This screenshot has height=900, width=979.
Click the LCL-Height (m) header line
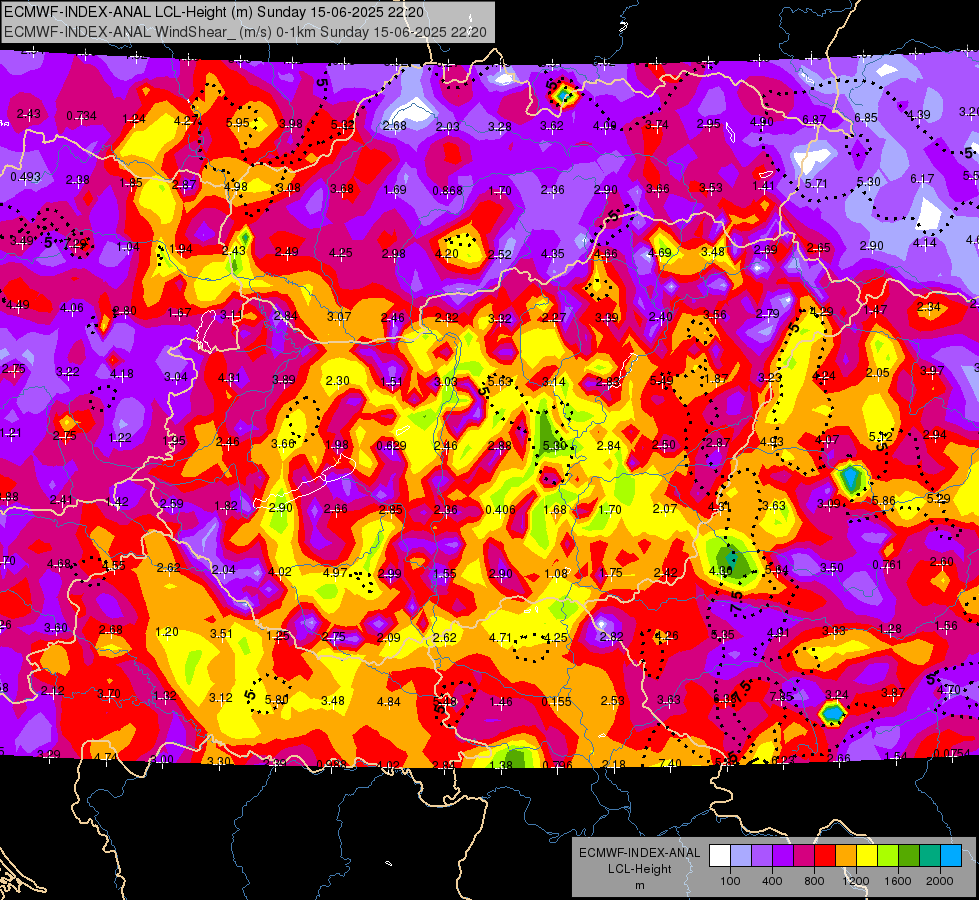point(214,12)
